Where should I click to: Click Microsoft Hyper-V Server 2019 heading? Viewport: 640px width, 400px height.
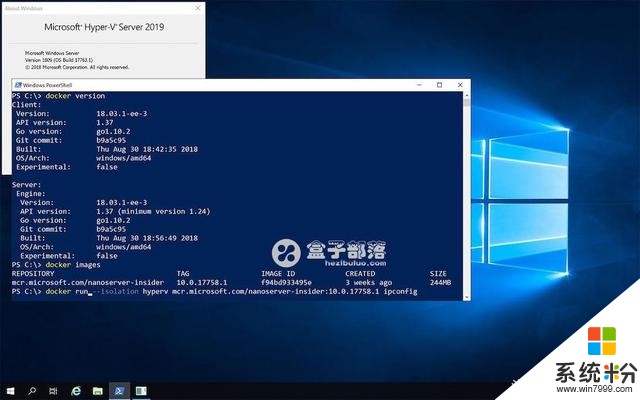(104, 27)
